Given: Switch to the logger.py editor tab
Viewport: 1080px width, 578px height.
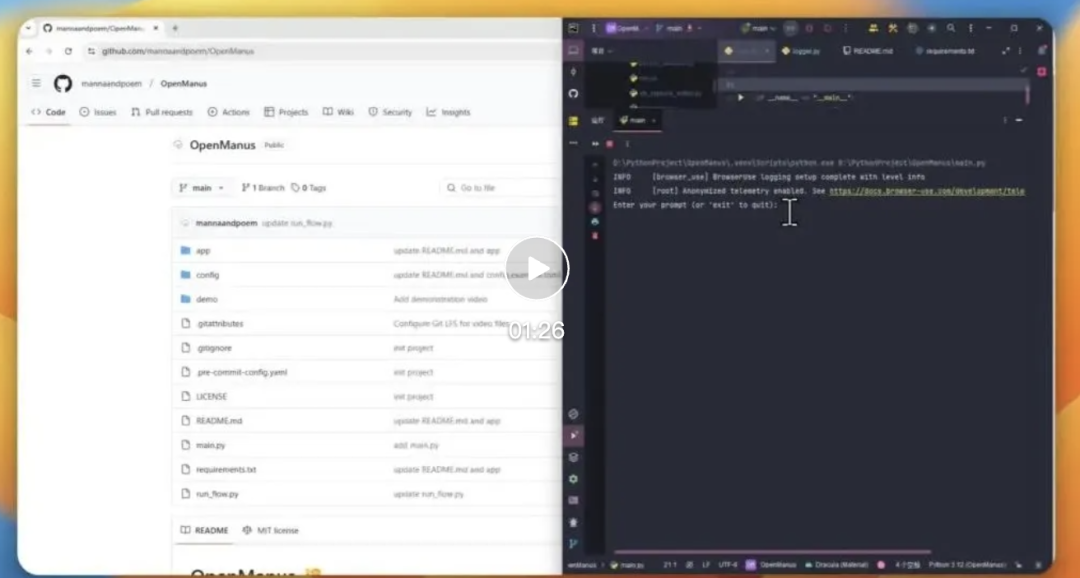Looking at the screenshot, I should 801,51.
